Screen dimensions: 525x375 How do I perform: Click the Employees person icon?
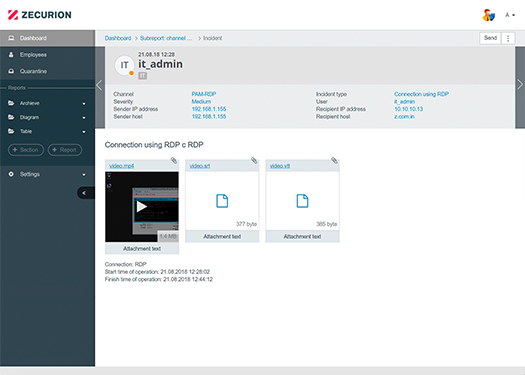[x=11, y=55]
